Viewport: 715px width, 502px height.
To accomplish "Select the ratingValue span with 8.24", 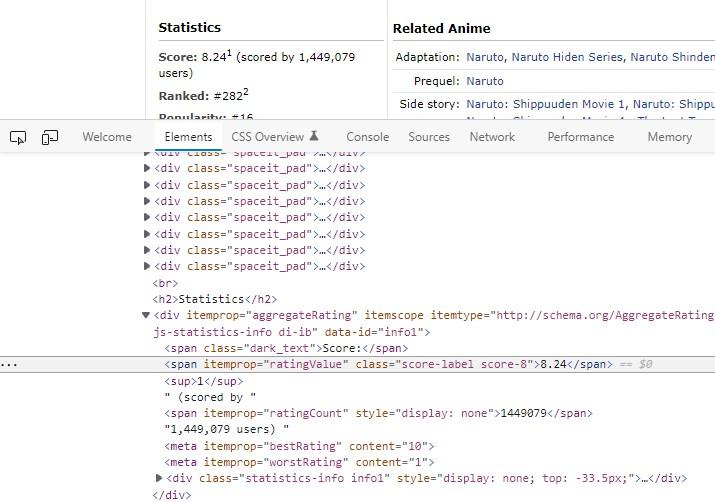I will click(x=388, y=364).
